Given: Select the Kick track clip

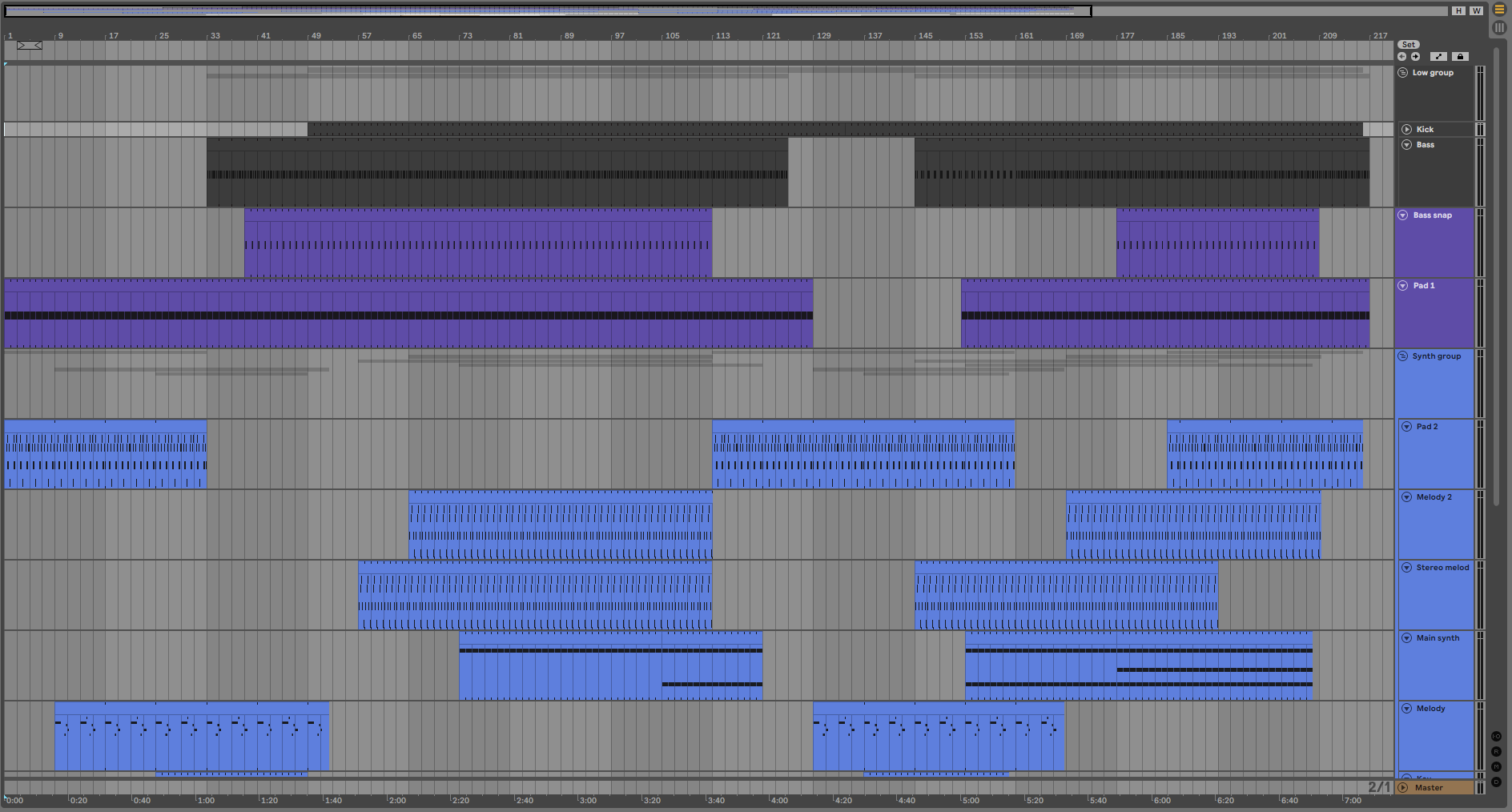Looking at the screenshot, I should pos(835,130).
